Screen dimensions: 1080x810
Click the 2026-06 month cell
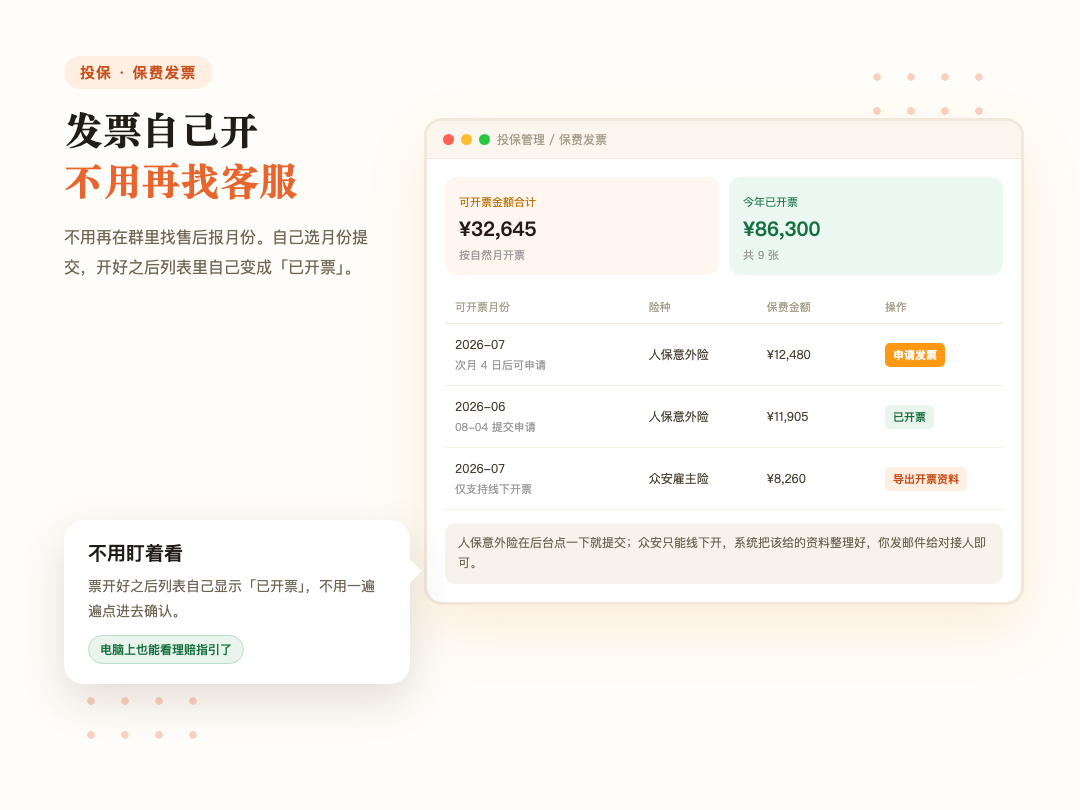click(480, 406)
